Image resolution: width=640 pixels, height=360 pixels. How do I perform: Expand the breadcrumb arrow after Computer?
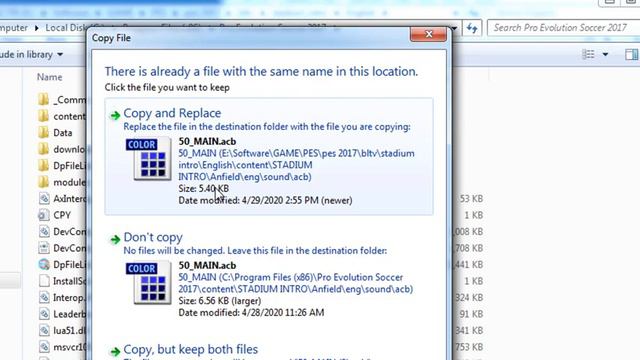coord(36,28)
